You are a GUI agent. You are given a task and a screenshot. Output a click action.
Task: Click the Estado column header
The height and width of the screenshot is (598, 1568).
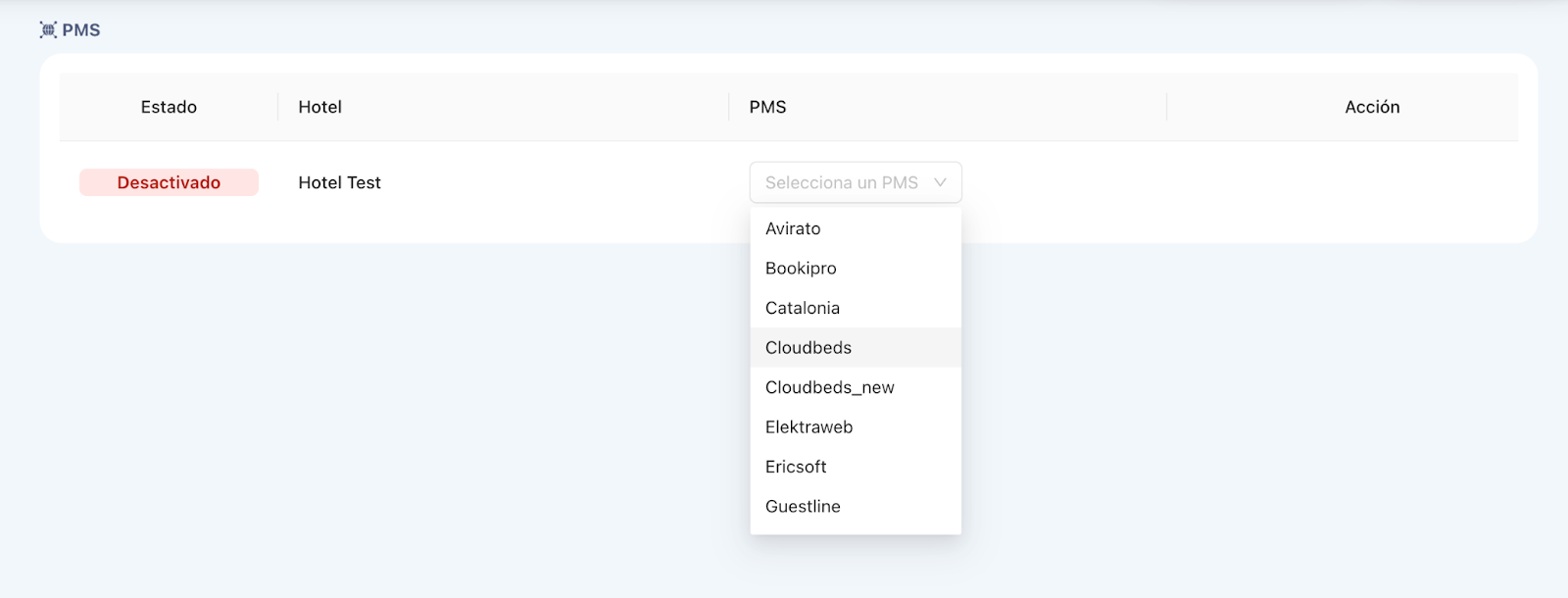[169, 107]
